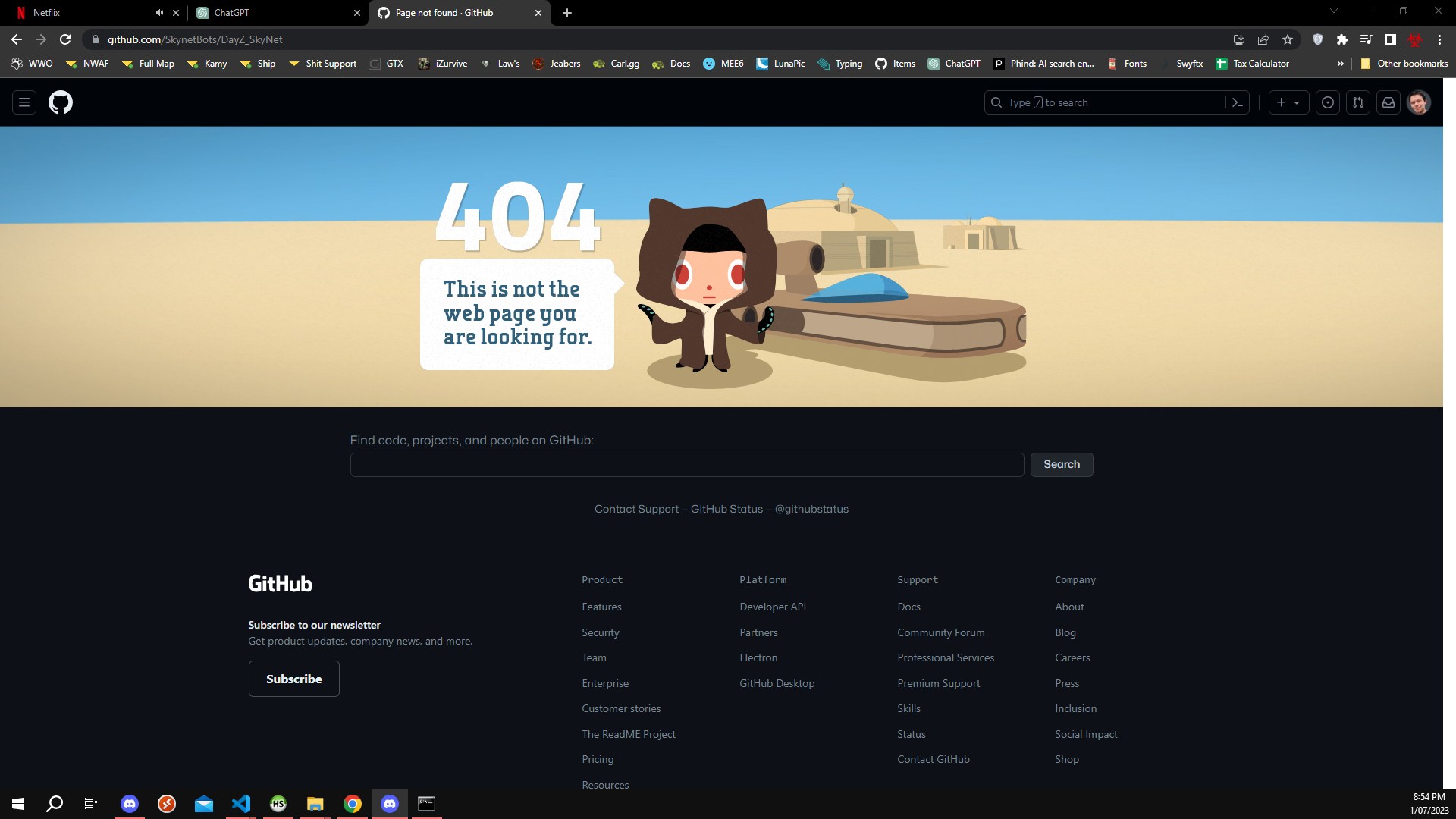This screenshot has height=819, width=1456.
Task: Go back to the previous page
Action: coord(17,39)
